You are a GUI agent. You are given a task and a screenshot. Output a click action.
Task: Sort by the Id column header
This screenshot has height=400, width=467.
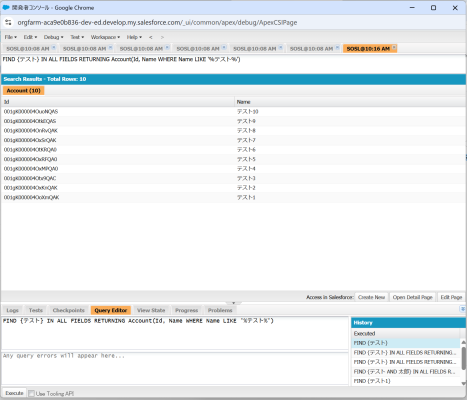[x=118, y=102]
